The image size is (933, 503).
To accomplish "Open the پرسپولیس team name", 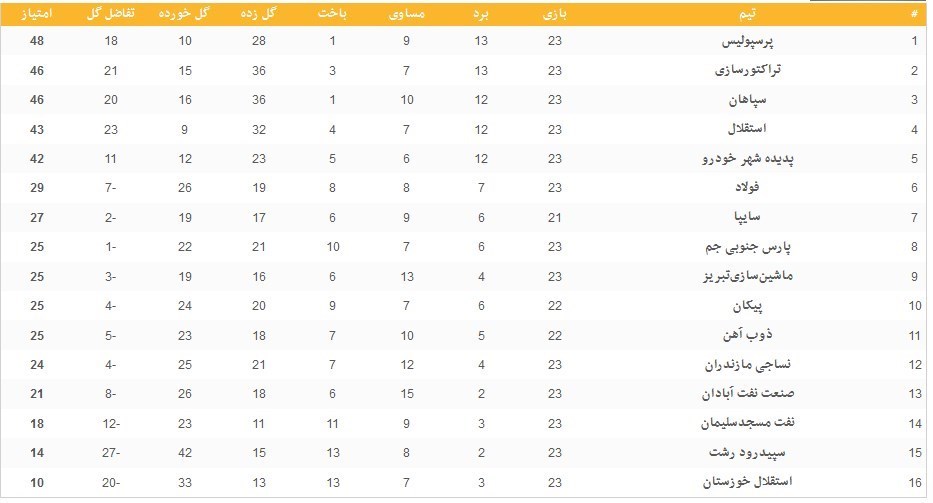I will tap(749, 41).
